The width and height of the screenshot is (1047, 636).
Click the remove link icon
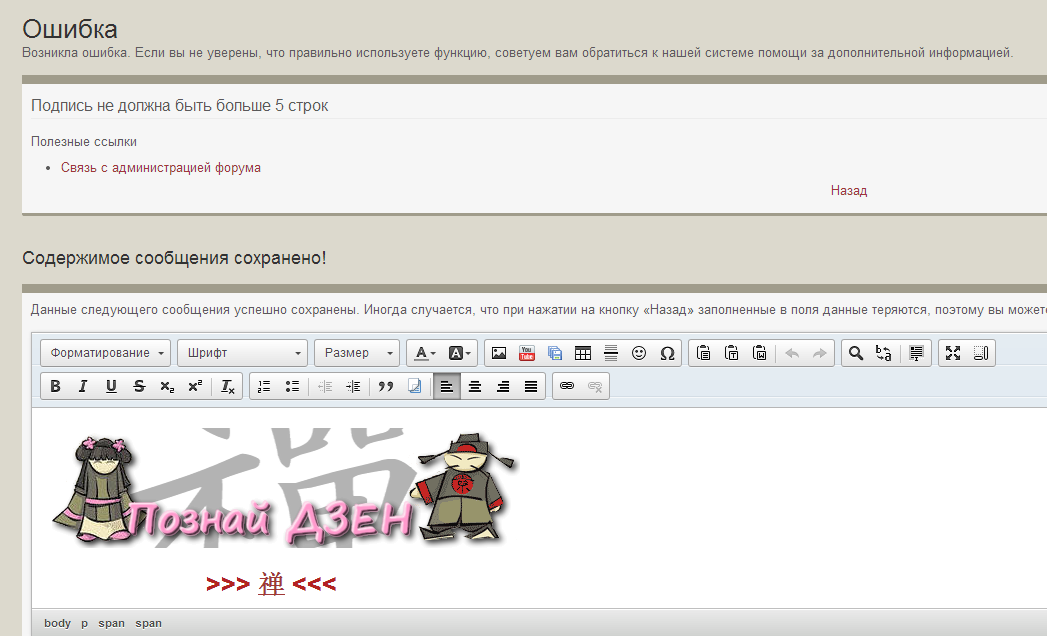pyautogui.click(x=595, y=386)
